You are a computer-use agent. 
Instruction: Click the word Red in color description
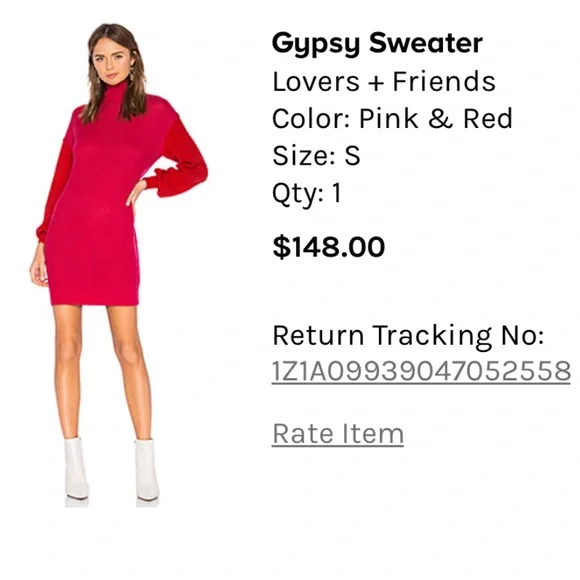(488, 118)
